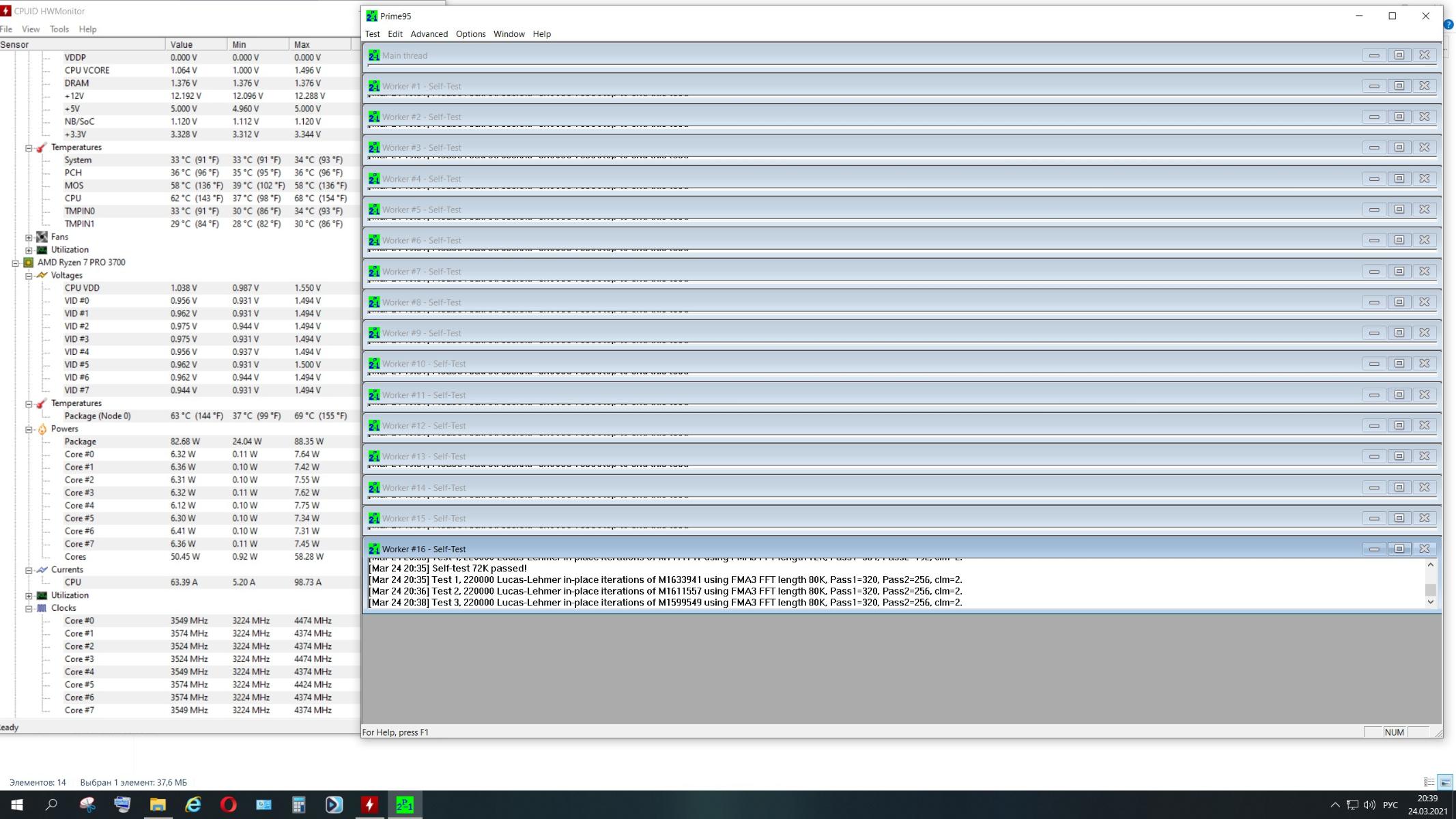
Task: Expand the Fans tree node
Action: (29, 237)
